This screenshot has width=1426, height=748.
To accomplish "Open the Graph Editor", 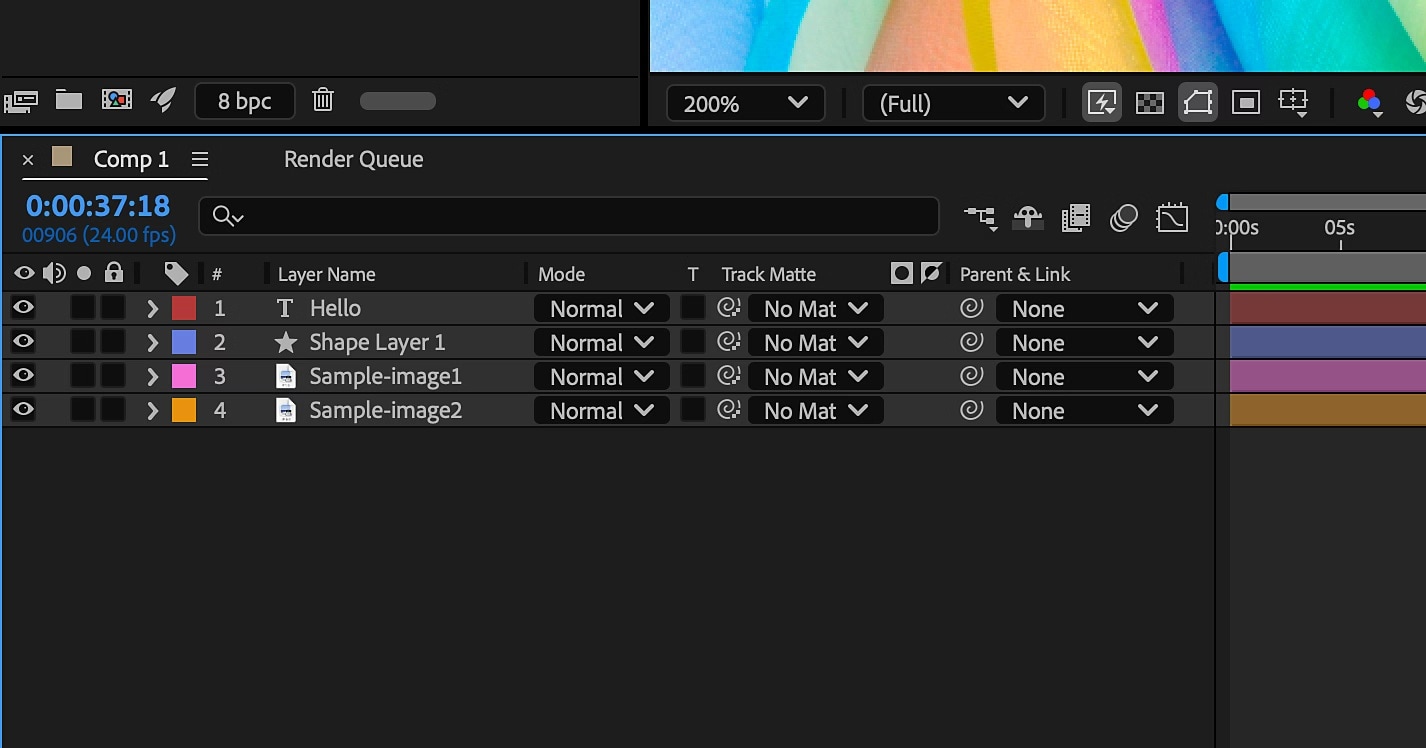I will click(x=1172, y=217).
